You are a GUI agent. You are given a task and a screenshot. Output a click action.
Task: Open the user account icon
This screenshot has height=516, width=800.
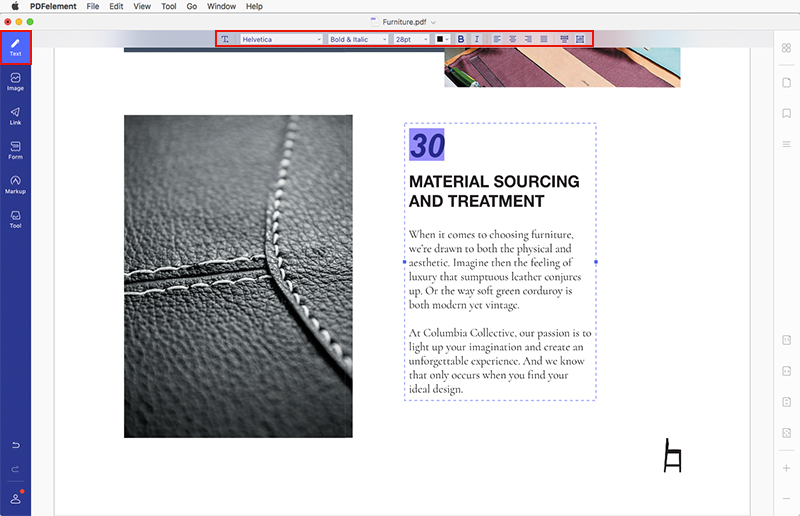pyautogui.click(x=15, y=497)
